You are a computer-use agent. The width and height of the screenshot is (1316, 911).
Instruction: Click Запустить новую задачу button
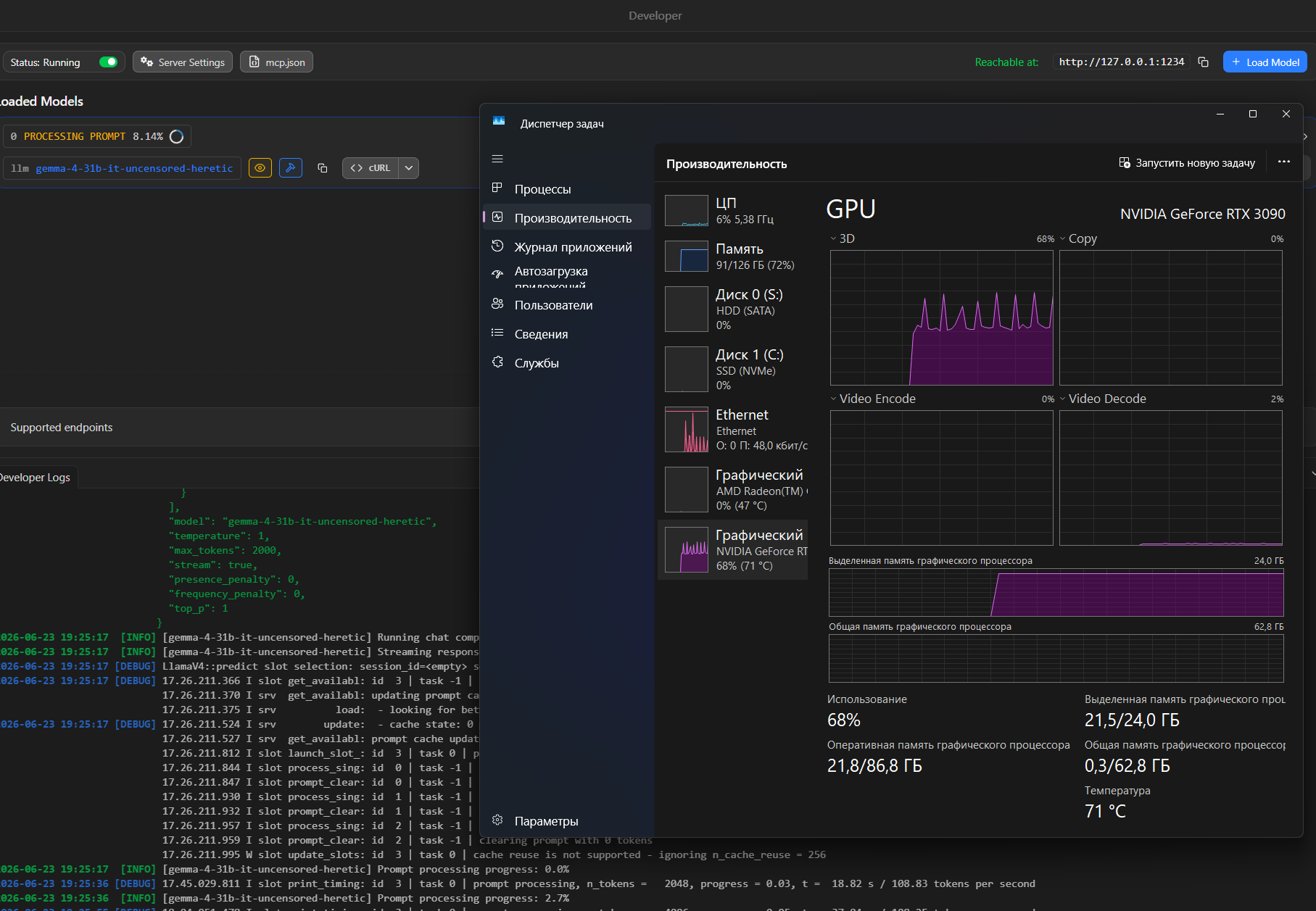[1187, 163]
